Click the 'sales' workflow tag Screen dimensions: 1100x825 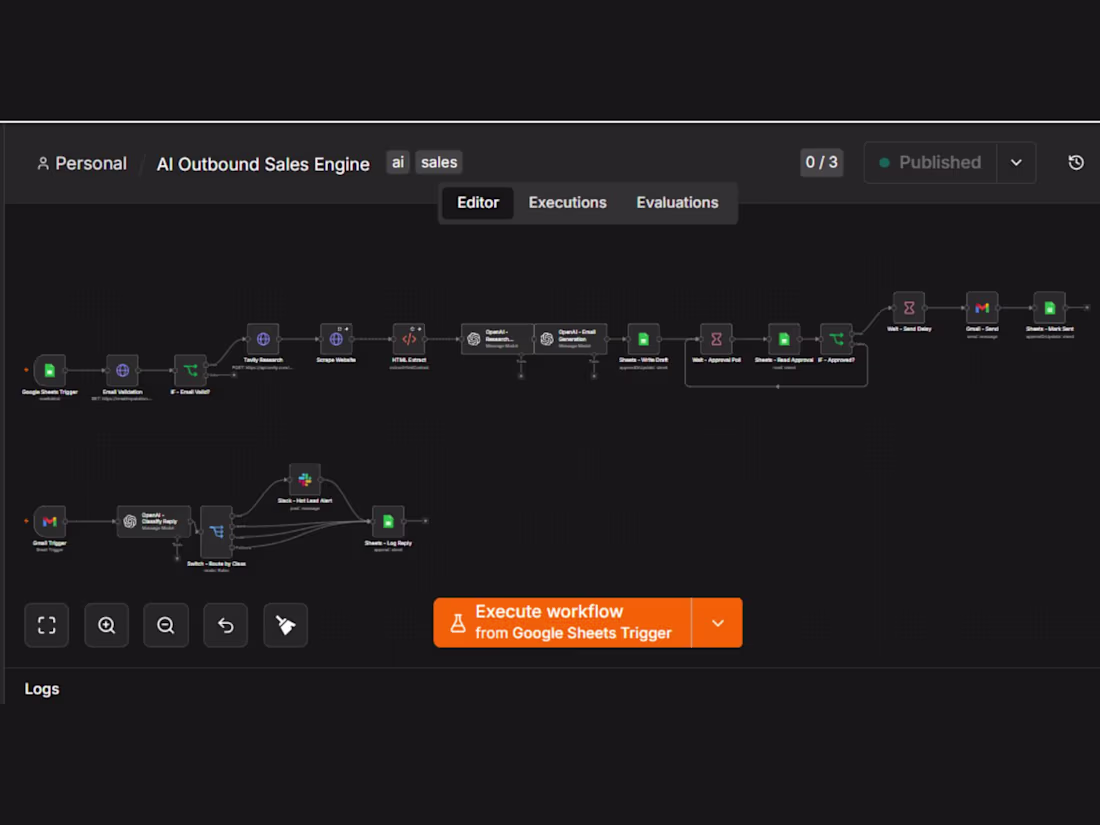click(439, 163)
